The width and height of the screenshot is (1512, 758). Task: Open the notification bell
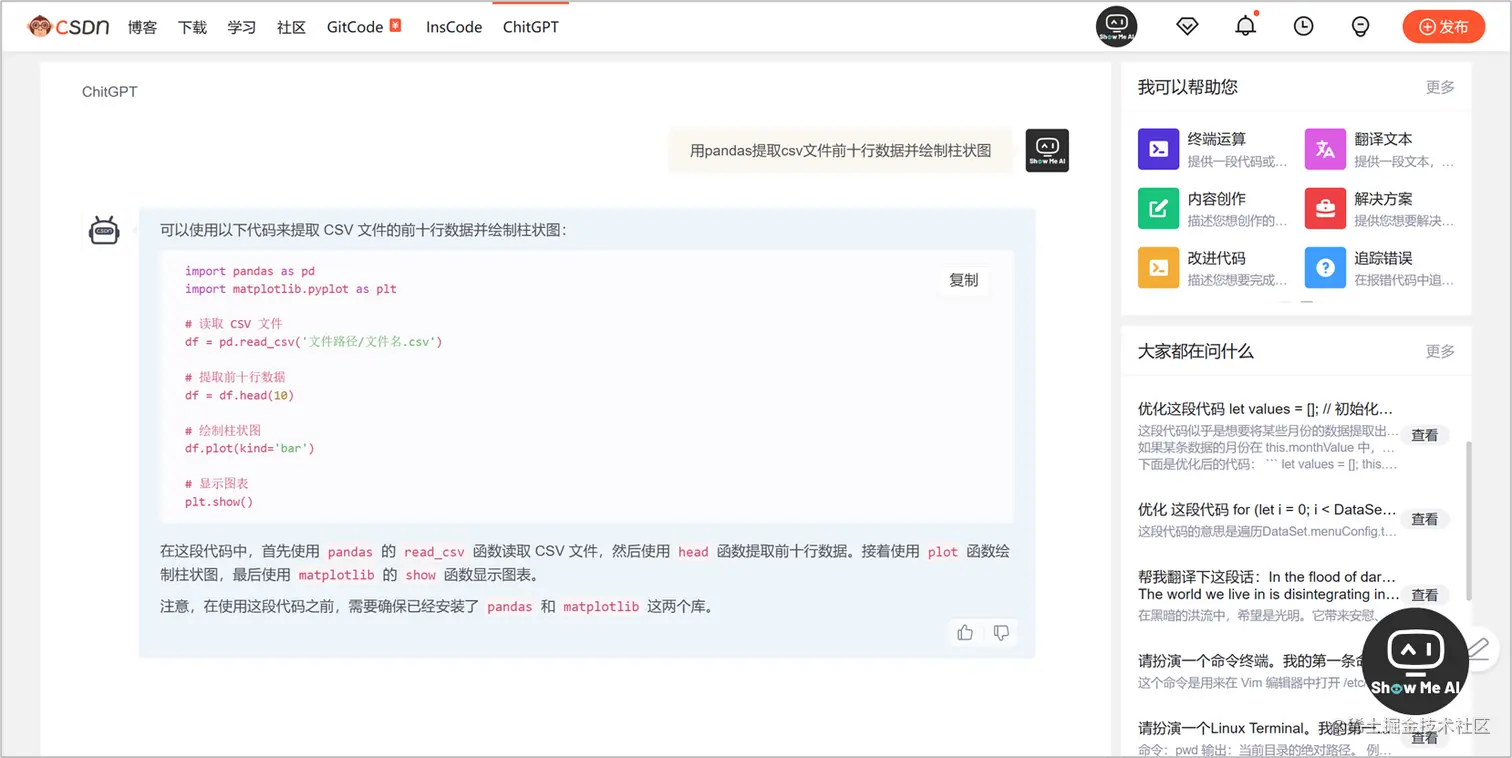[1245, 26]
